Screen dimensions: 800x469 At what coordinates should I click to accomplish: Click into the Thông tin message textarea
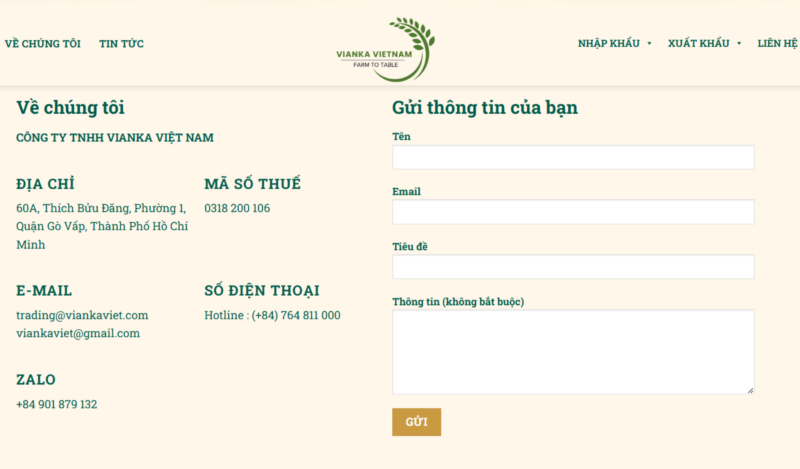pyautogui.click(x=573, y=352)
